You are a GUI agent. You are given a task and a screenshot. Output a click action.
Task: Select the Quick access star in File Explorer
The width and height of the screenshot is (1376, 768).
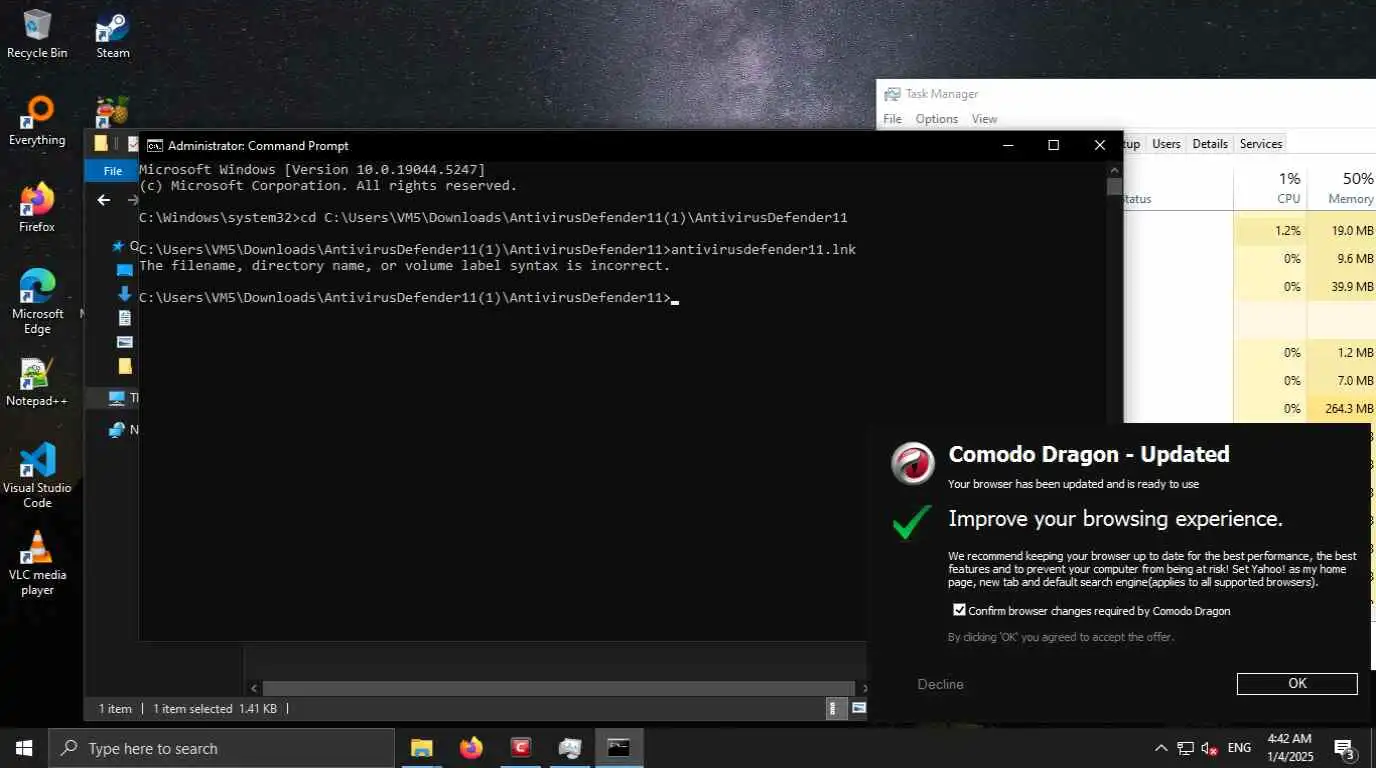pos(118,245)
